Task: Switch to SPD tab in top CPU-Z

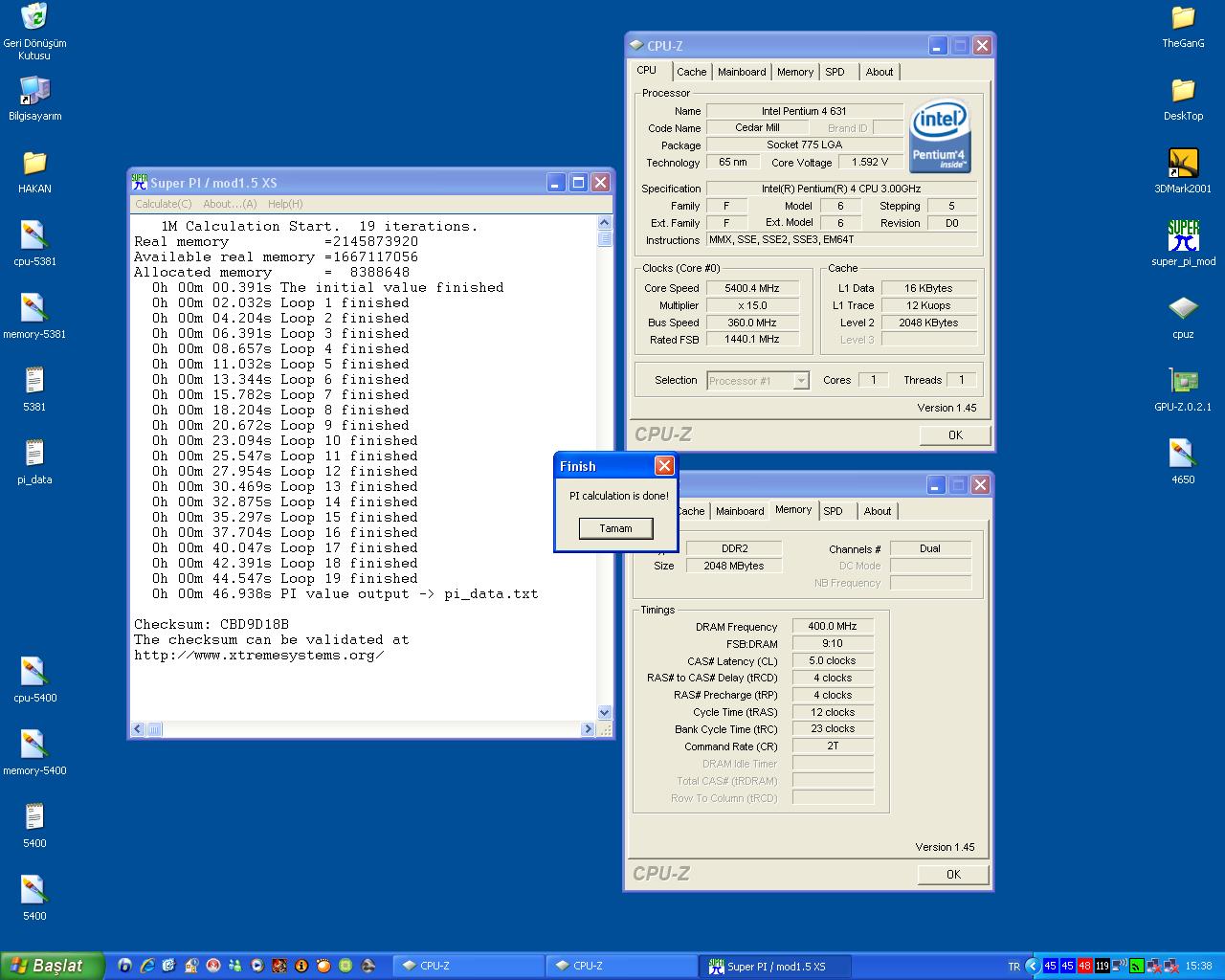Action: pyautogui.click(x=835, y=72)
